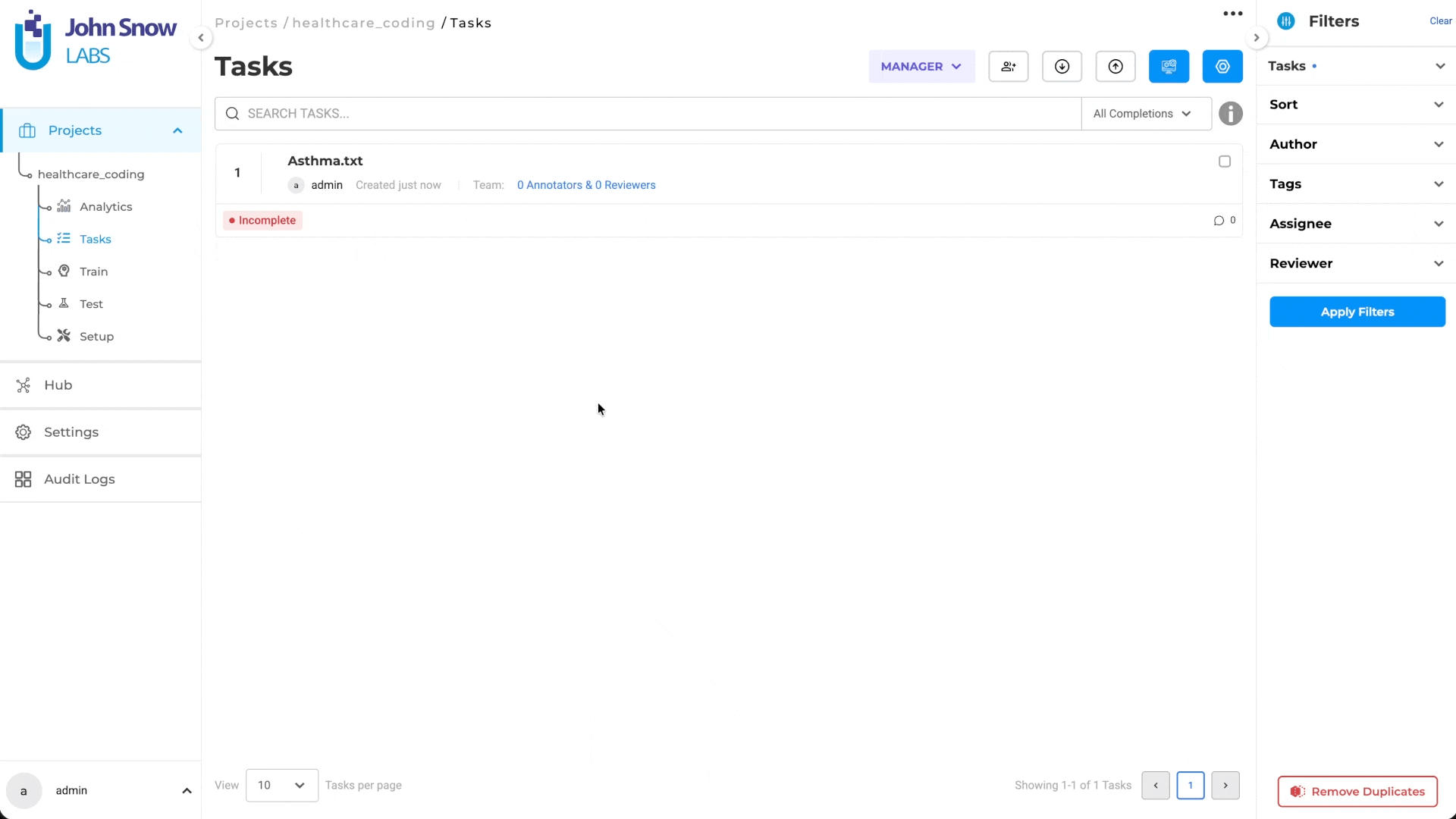The image size is (1456, 819).
Task: Expand the MANAGER role dropdown
Action: (x=920, y=66)
